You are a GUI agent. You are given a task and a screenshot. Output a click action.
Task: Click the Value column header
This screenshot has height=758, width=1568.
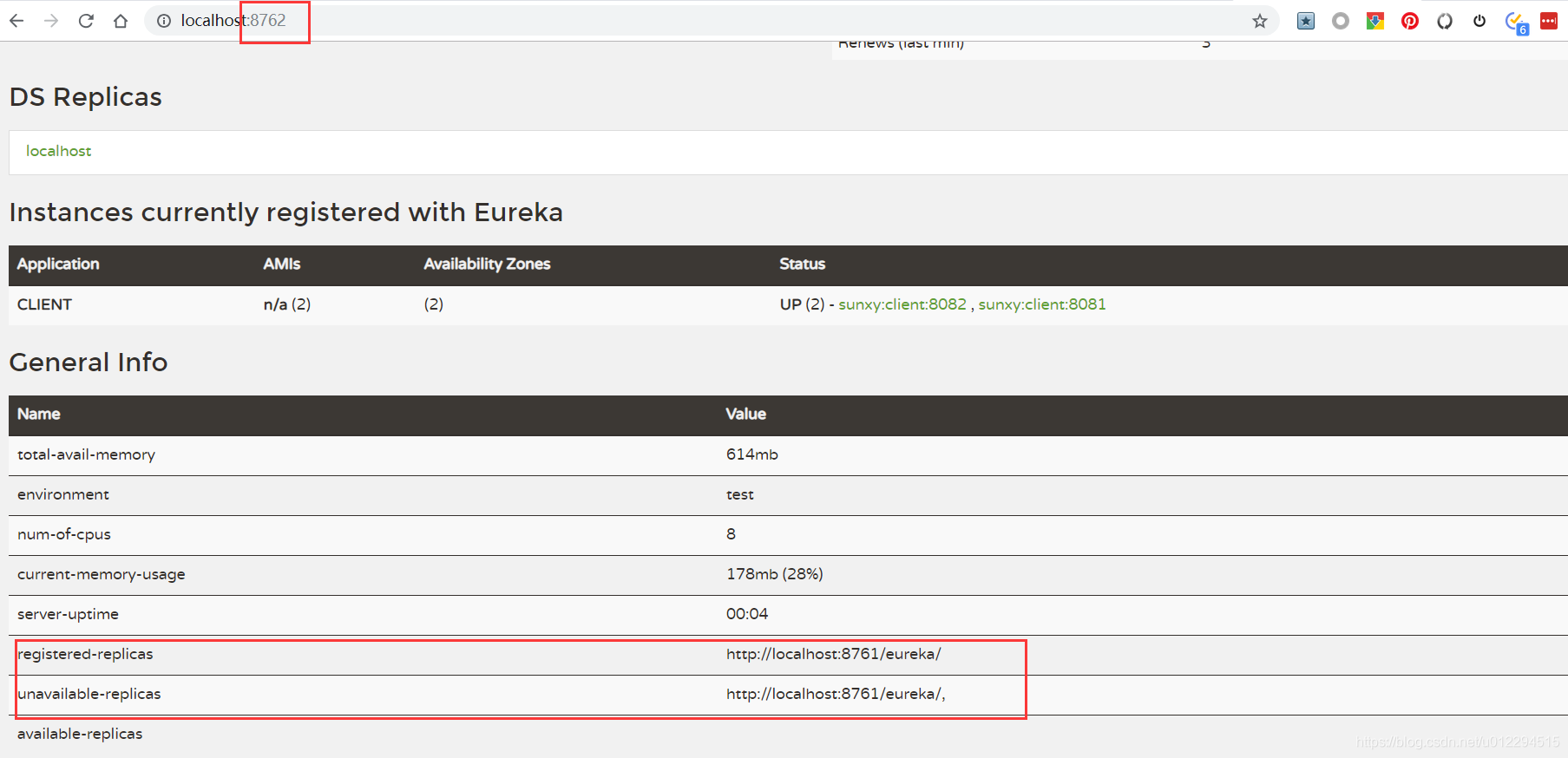click(x=746, y=414)
